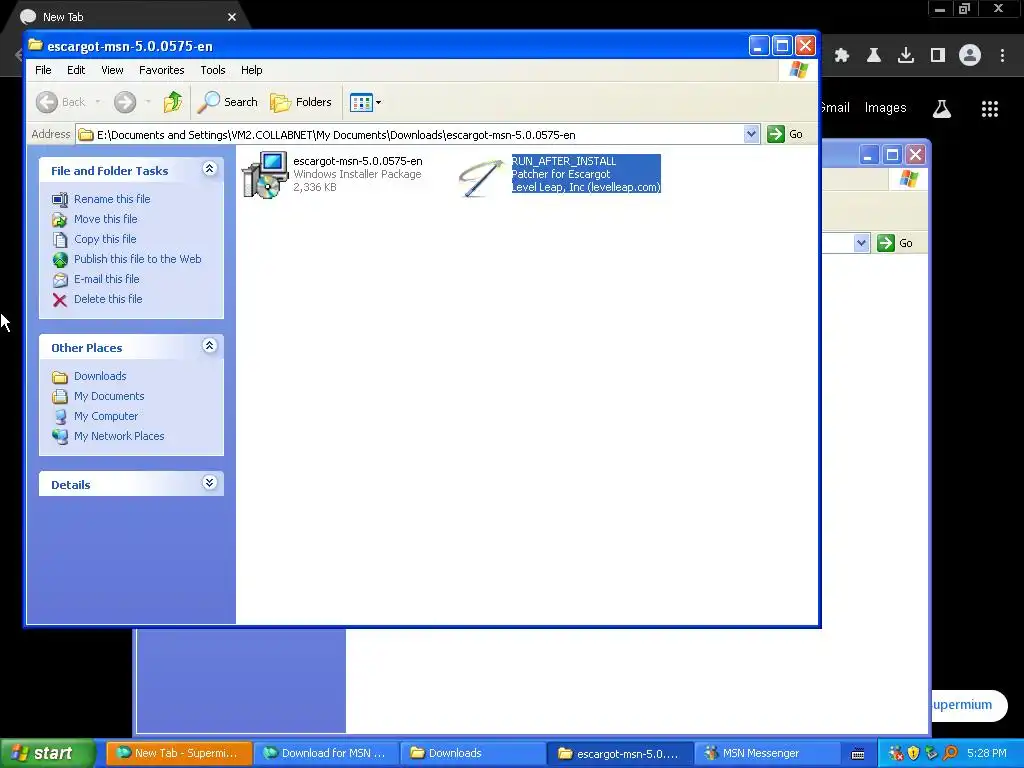Open browser Extensions puzzle icon

842,56
